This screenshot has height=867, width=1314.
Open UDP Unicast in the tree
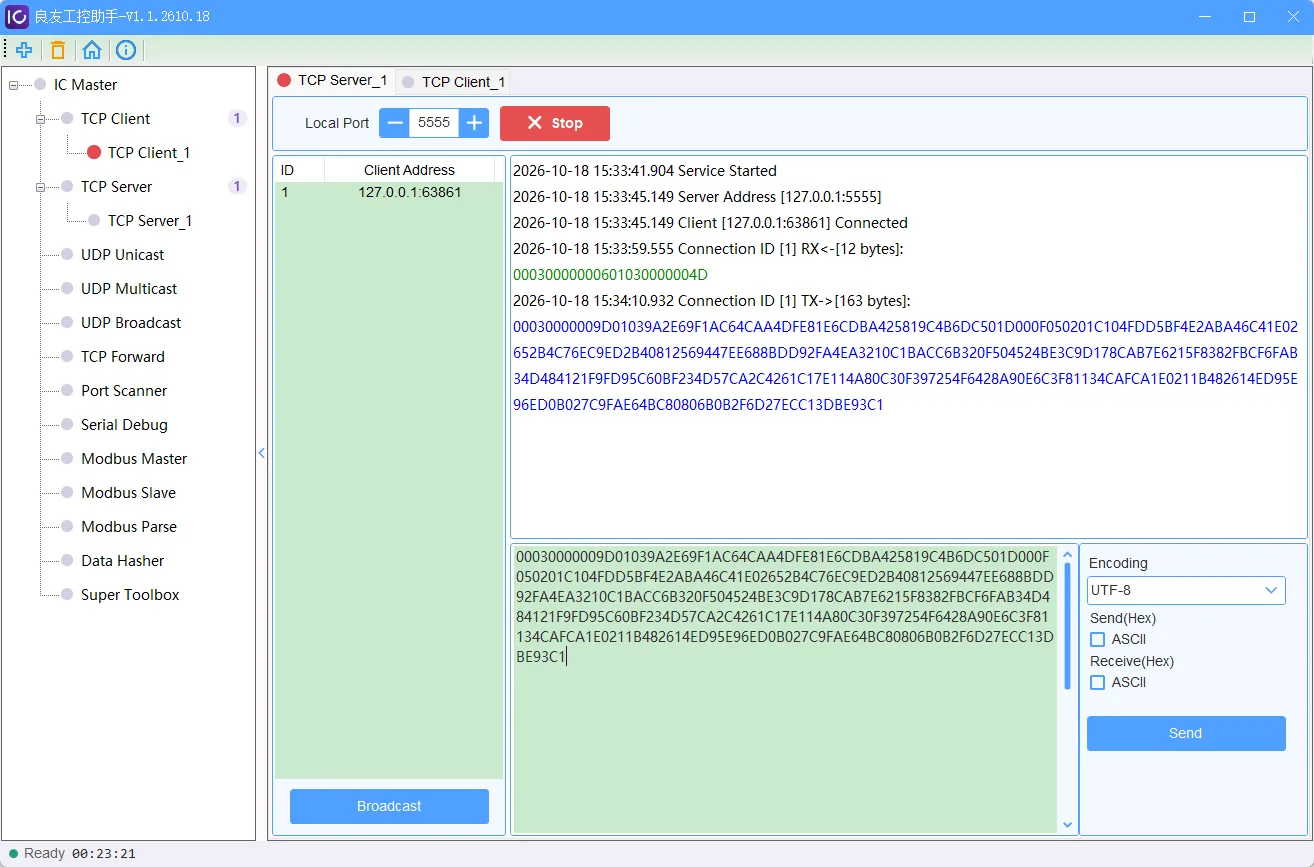pyautogui.click(x=122, y=255)
